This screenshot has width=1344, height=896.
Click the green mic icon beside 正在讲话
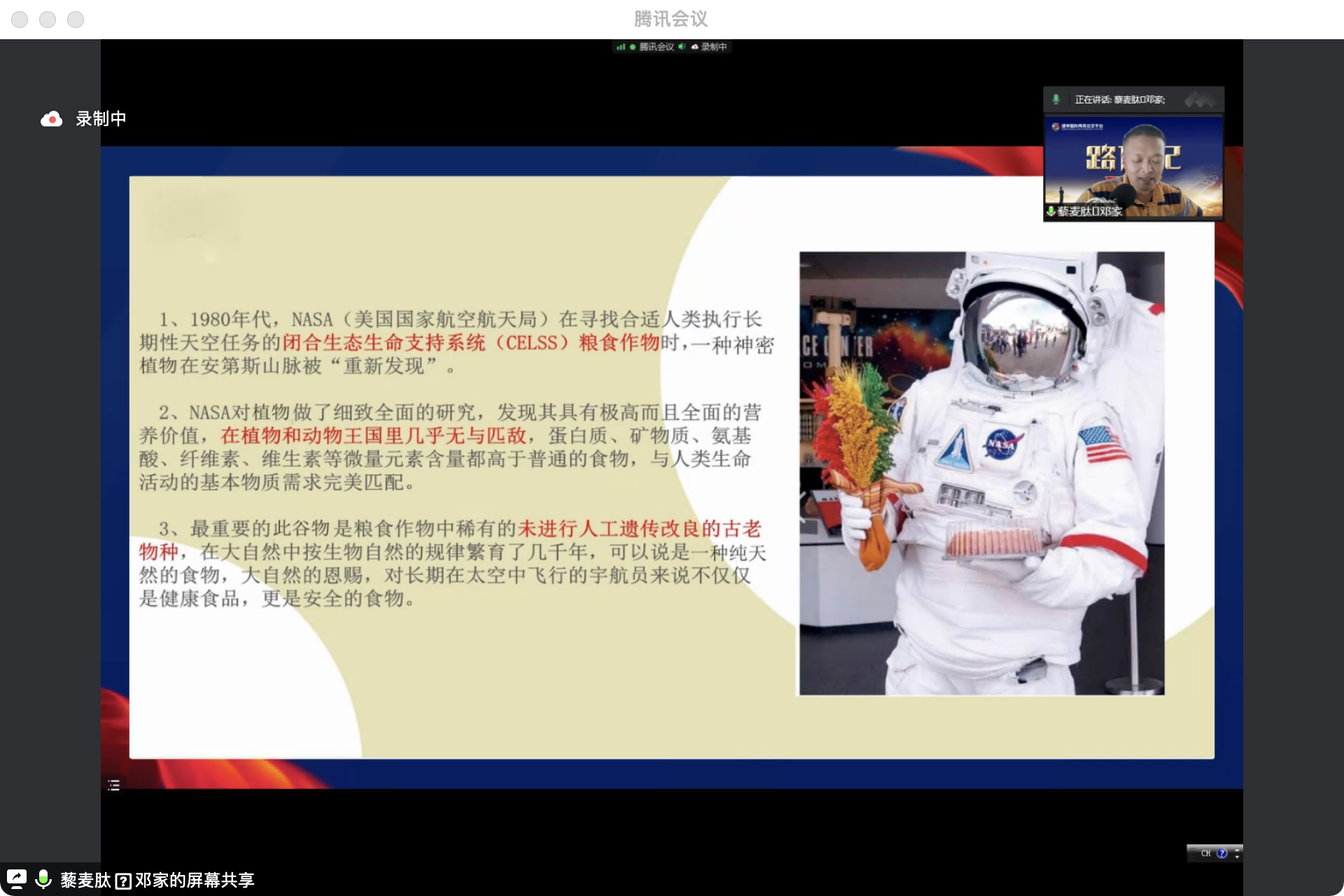1056,99
